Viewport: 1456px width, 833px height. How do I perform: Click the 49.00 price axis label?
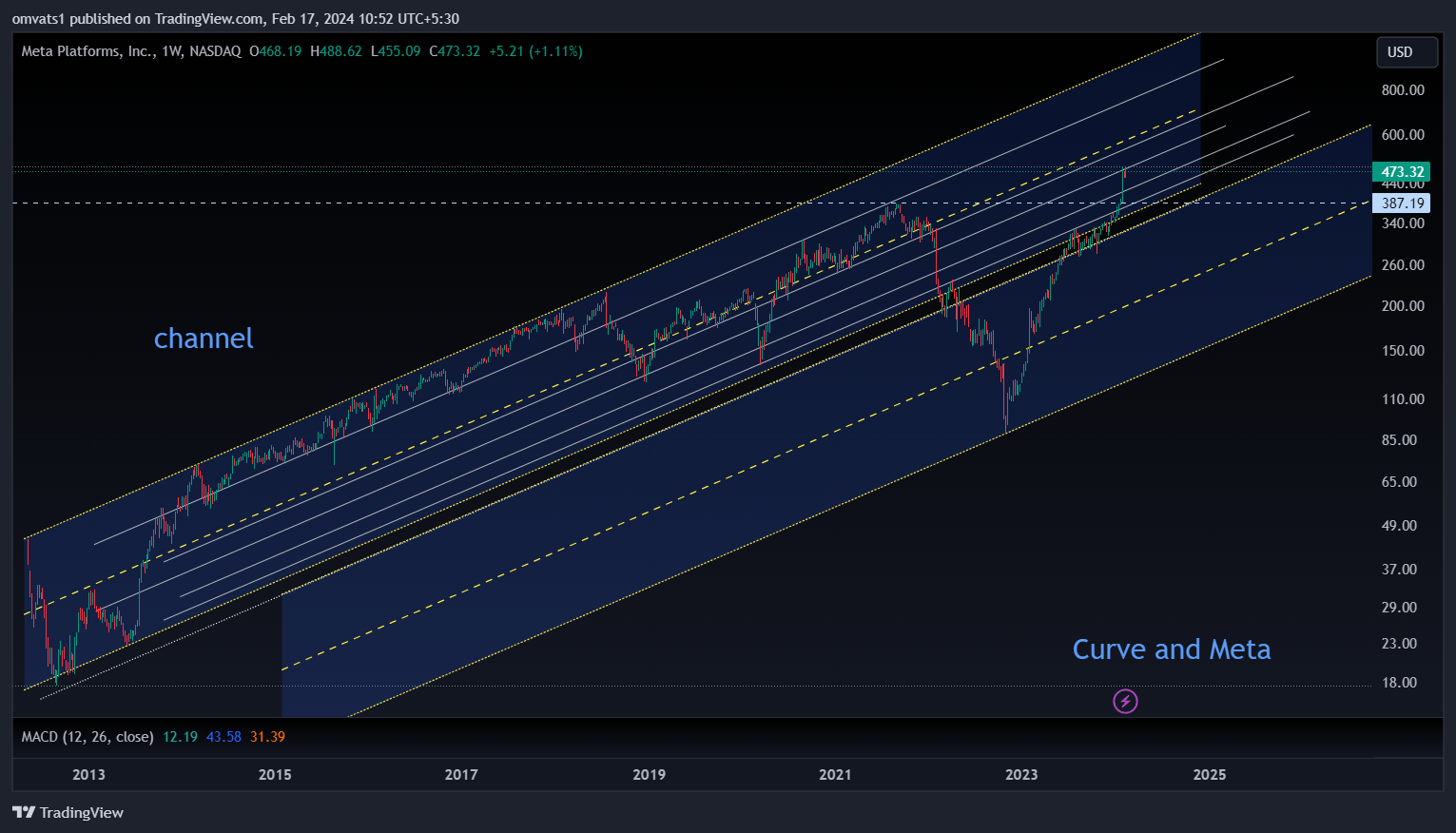1399,526
